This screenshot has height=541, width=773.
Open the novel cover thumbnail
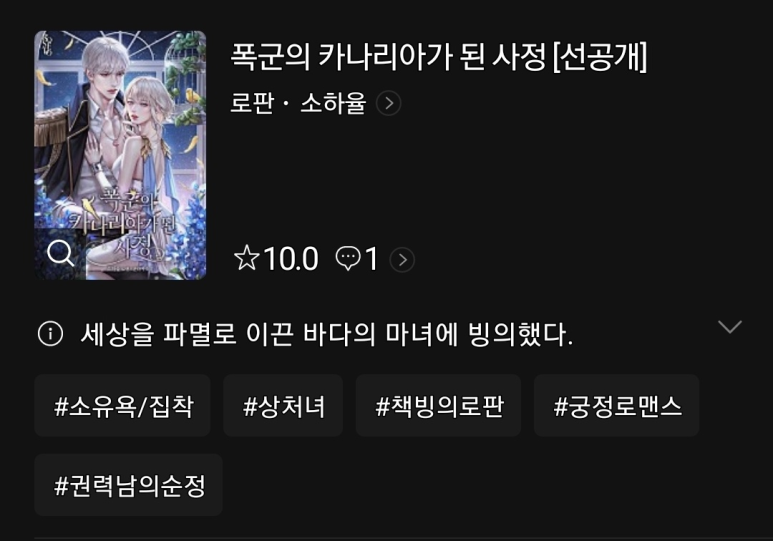click(x=120, y=155)
